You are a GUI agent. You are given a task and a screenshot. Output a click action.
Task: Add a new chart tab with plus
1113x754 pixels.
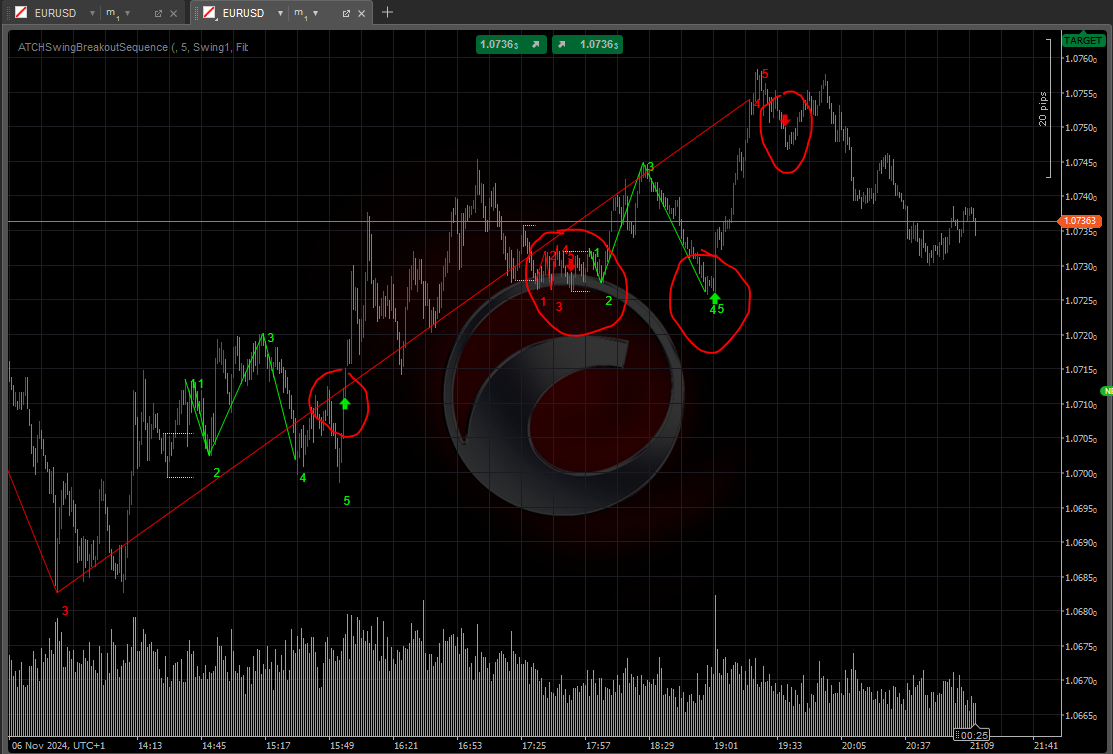pos(387,12)
